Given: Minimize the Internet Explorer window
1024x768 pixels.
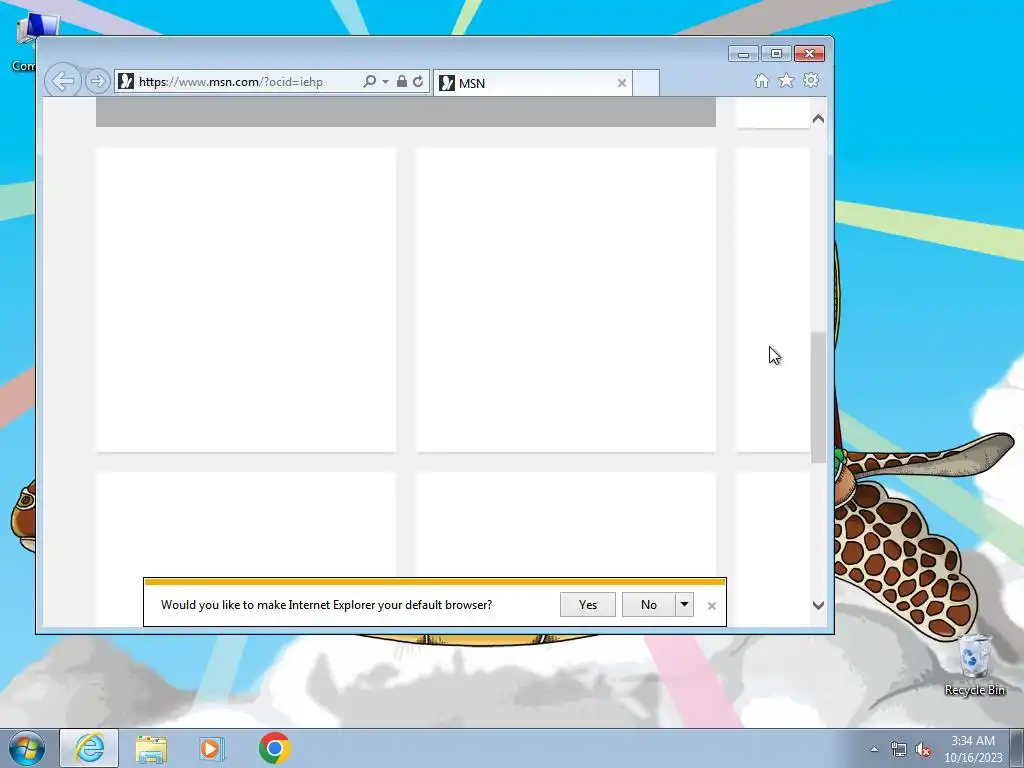Looking at the screenshot, I should tap(743, 54).
